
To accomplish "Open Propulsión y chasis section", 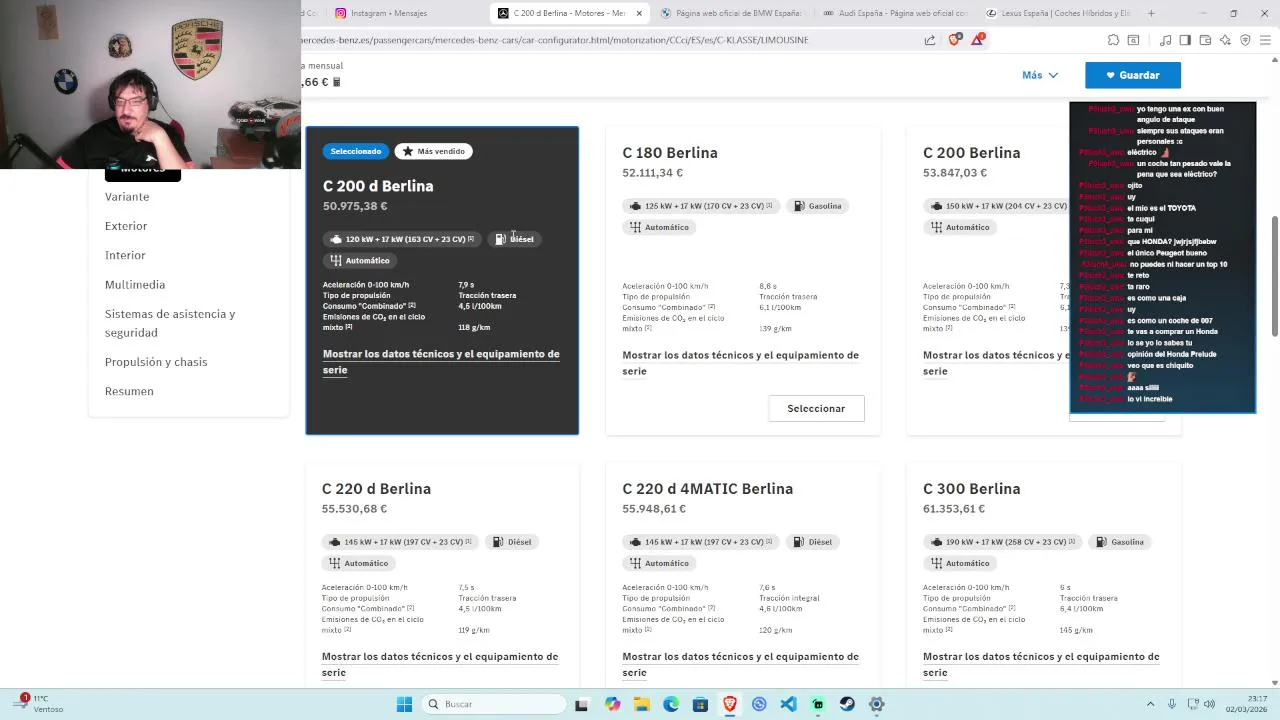I will point(156,362).
